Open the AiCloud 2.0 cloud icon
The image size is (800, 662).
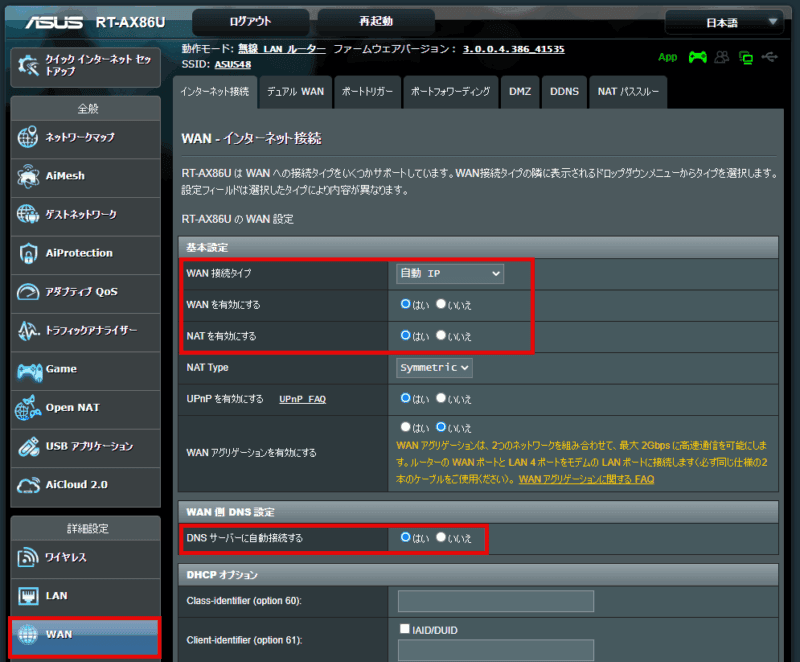pyautogui.click(x=28, y=485)
